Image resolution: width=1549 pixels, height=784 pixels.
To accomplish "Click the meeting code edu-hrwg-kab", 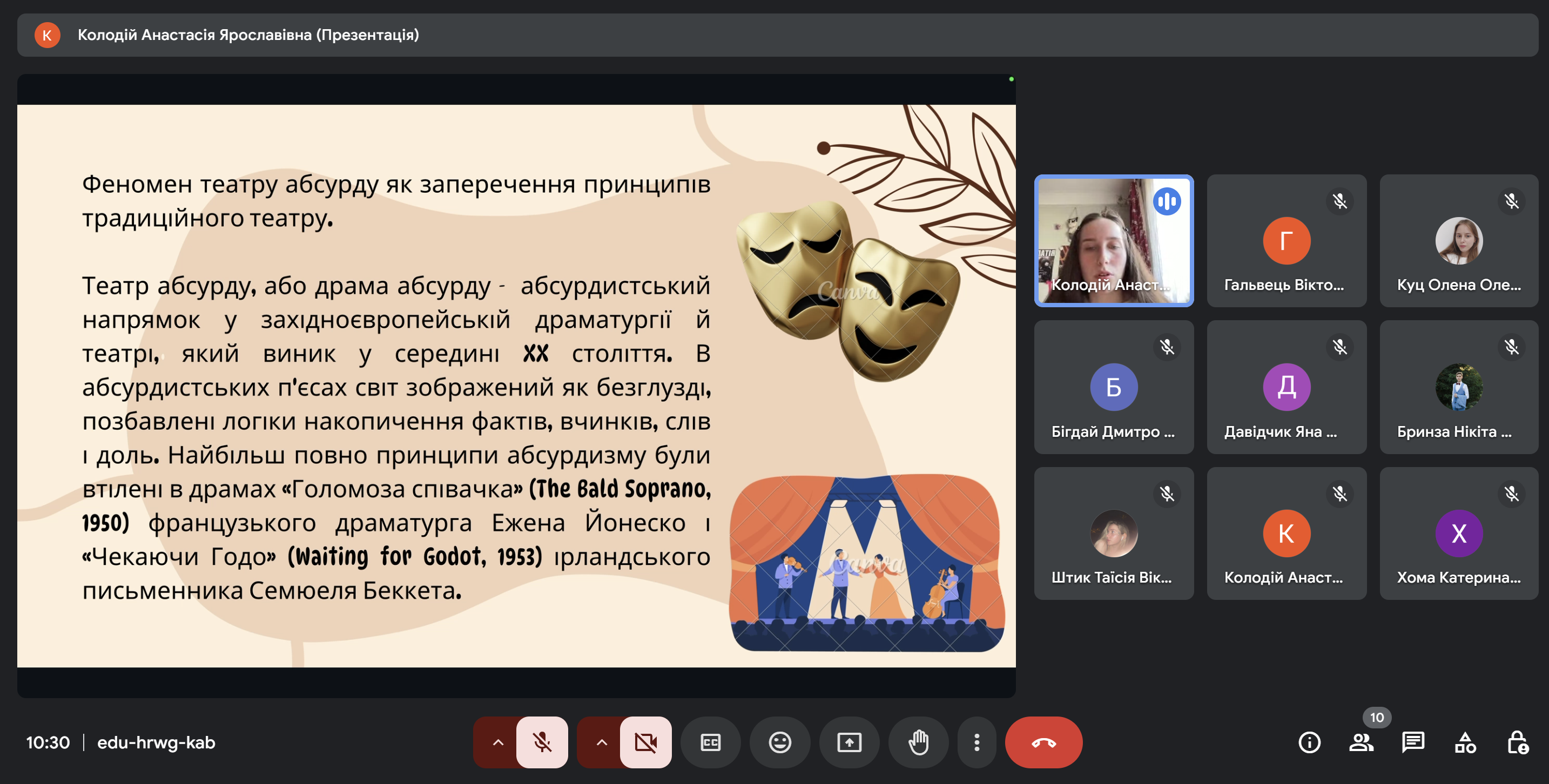I will (156, 742).
